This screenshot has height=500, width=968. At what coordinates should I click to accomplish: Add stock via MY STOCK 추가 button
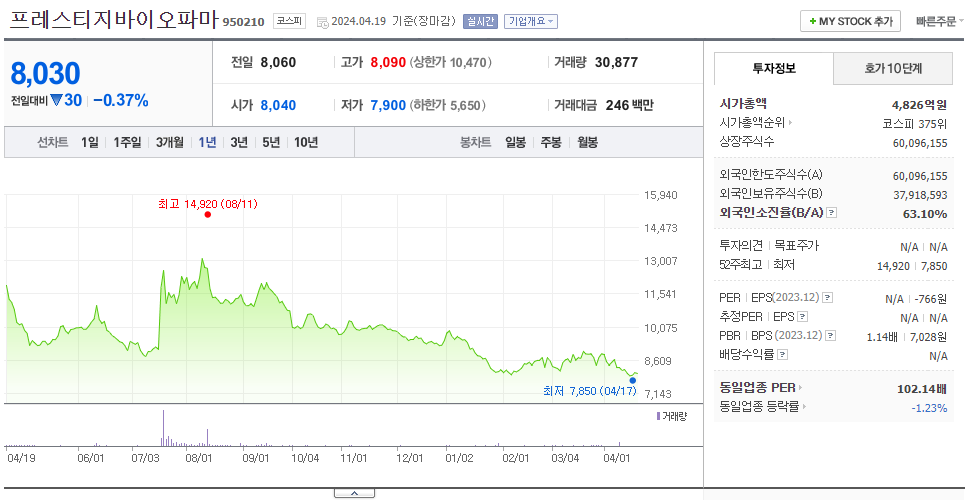pyautogui.click(x=850, y=21)
